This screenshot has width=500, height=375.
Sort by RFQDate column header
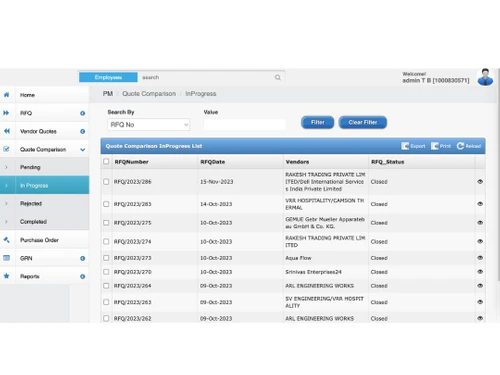tap(212, 162)
